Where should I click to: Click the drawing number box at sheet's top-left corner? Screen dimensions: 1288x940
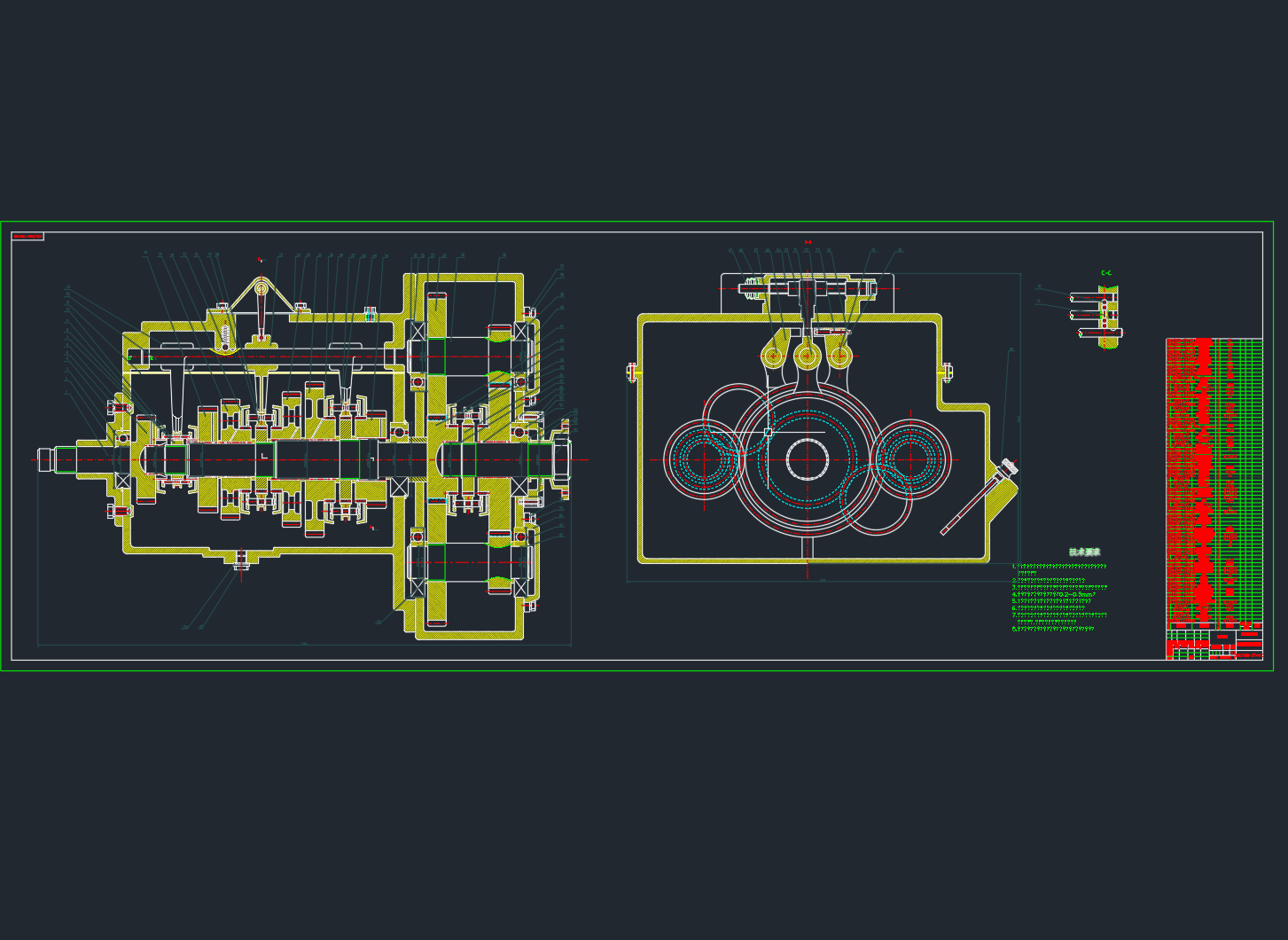[x=27, y=237]
